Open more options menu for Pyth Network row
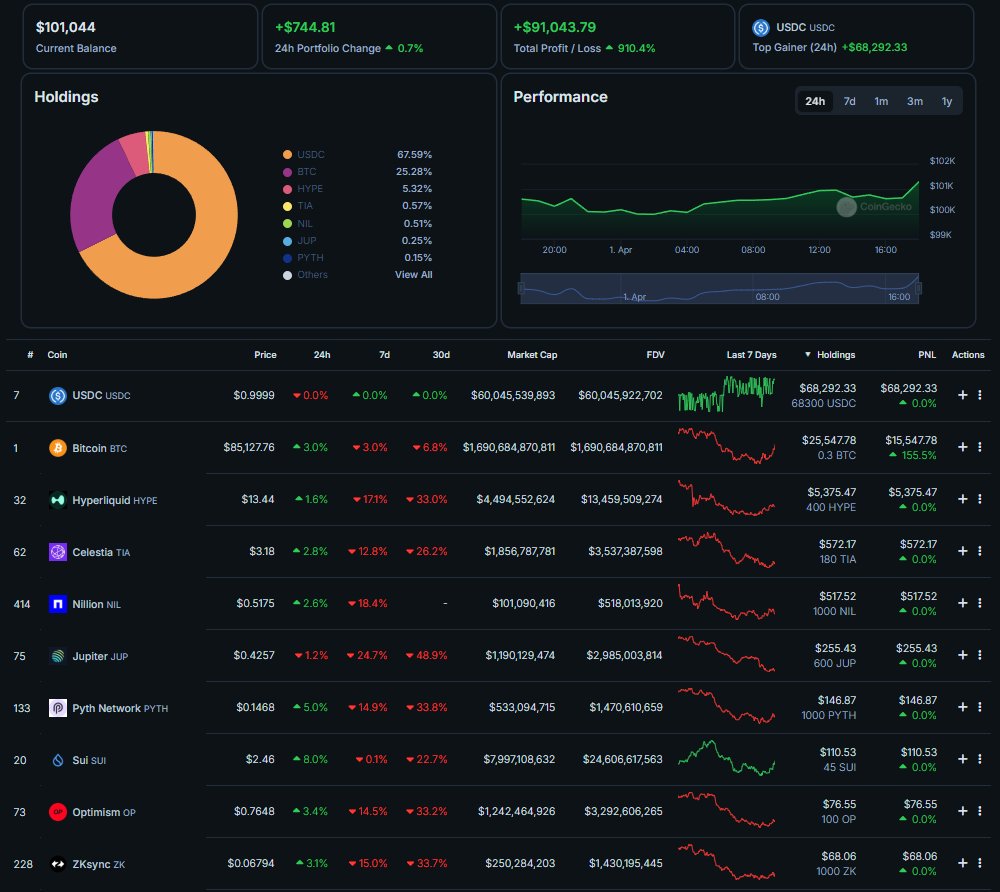The image size is (1000, 892). (x=980, y=706)
